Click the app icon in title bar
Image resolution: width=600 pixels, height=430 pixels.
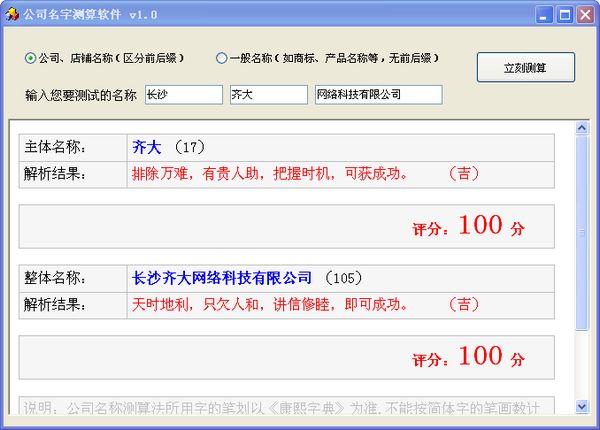12,15
